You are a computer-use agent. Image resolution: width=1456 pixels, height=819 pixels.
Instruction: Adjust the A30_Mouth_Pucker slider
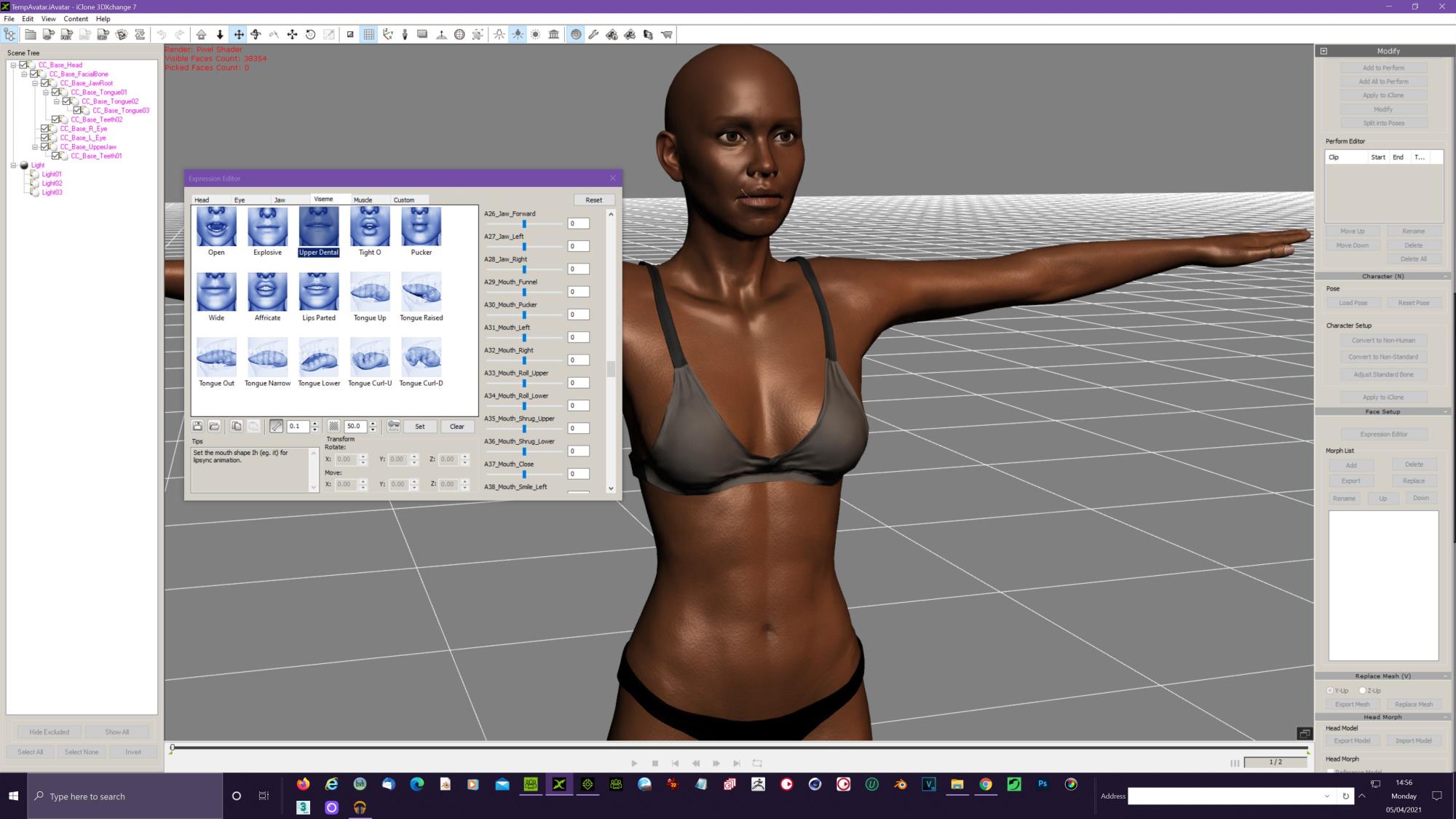[x=524, y=314]
